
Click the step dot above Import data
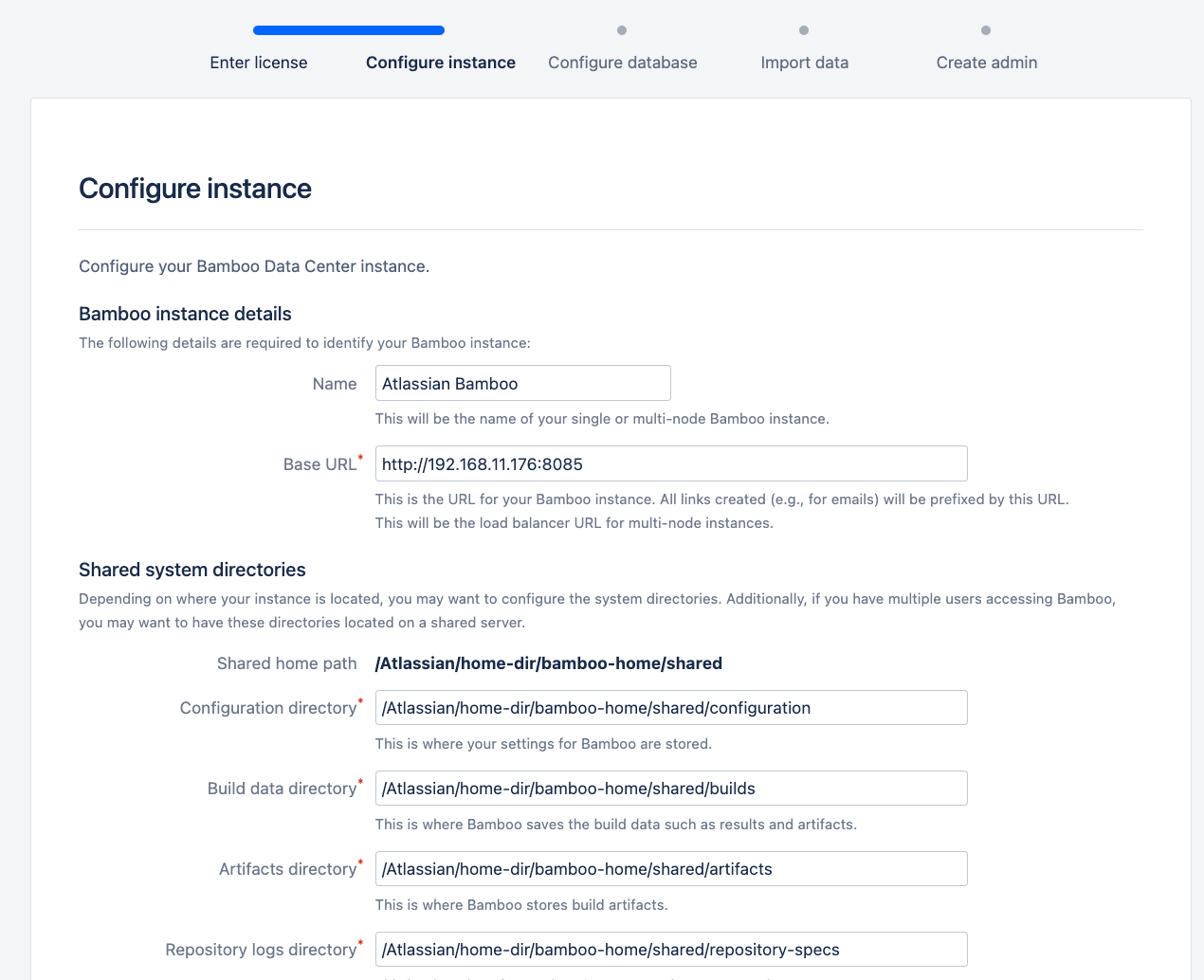pyautogui.click(x=804, y=30)
